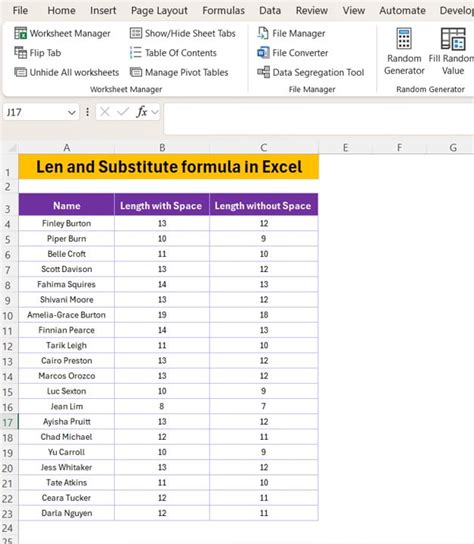Click the Manage Pivot Tables icon
Screen dimensions: 474x544
pyautogui.click(x=136, y=72)
